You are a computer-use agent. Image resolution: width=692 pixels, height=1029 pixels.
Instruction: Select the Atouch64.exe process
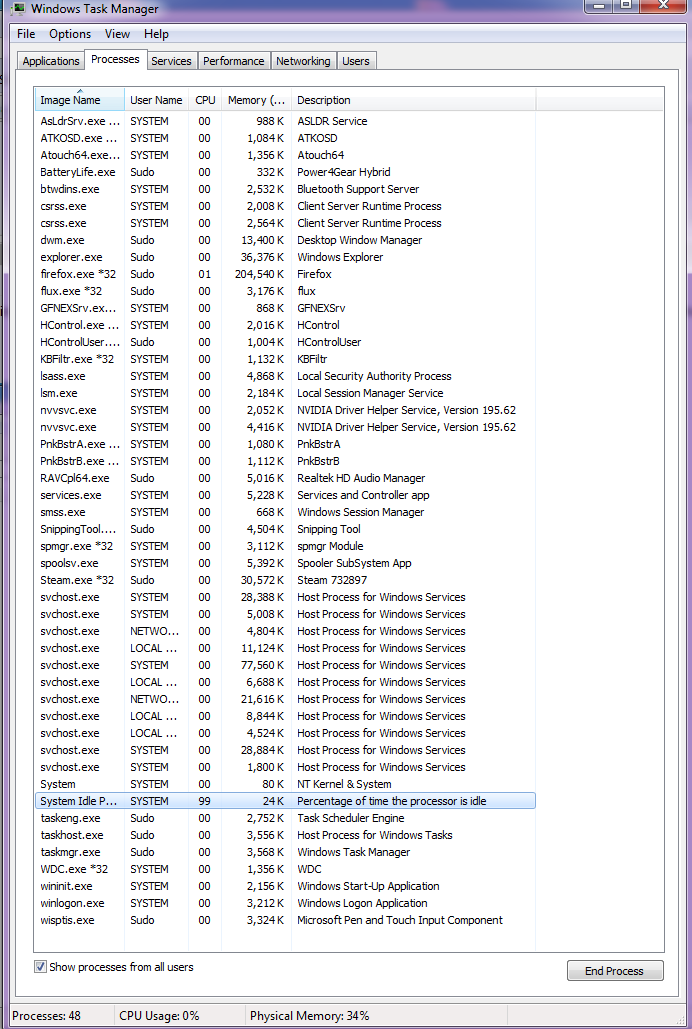[285, 155]
